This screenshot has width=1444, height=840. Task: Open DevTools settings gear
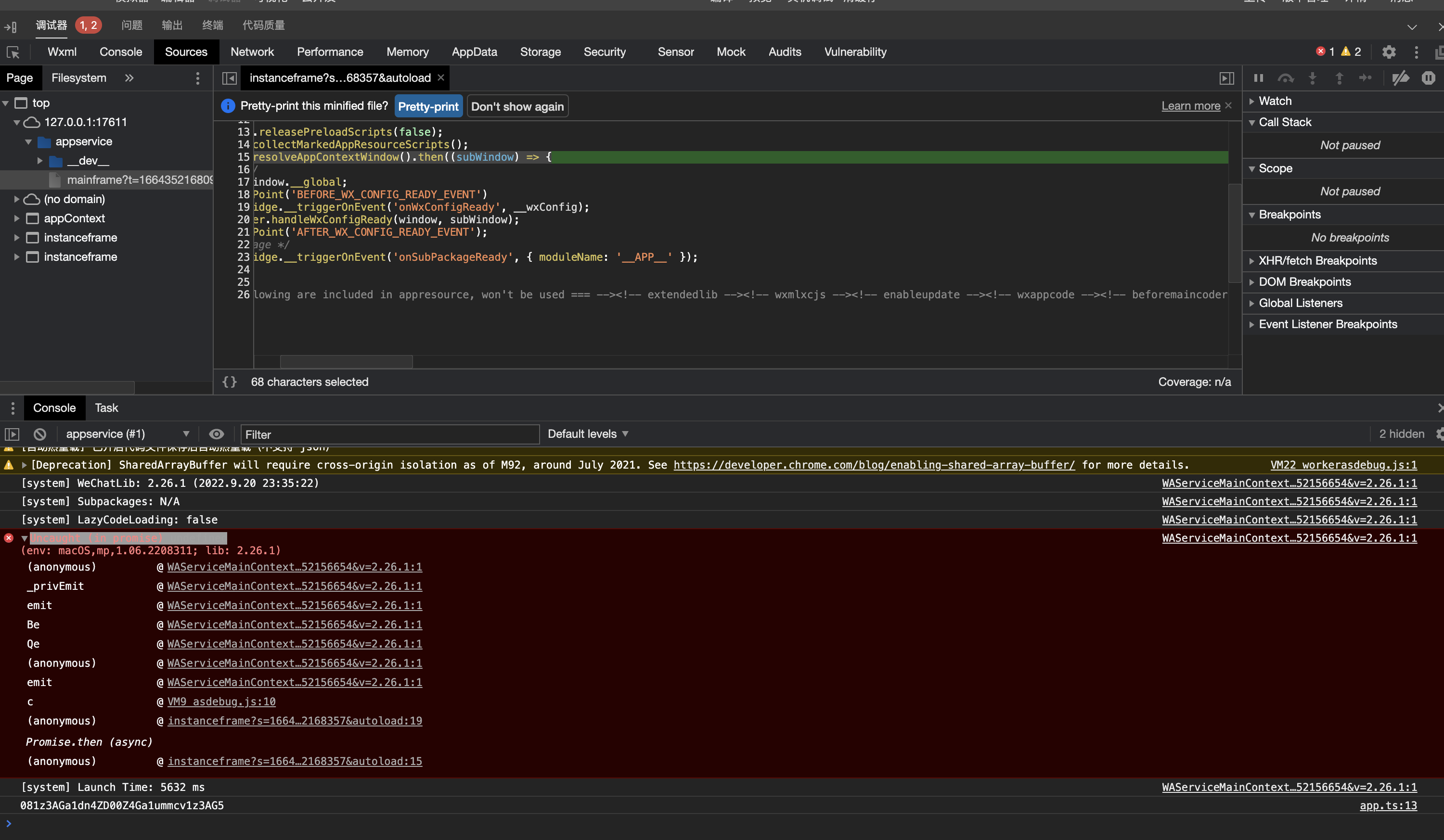pos(1389,52)
